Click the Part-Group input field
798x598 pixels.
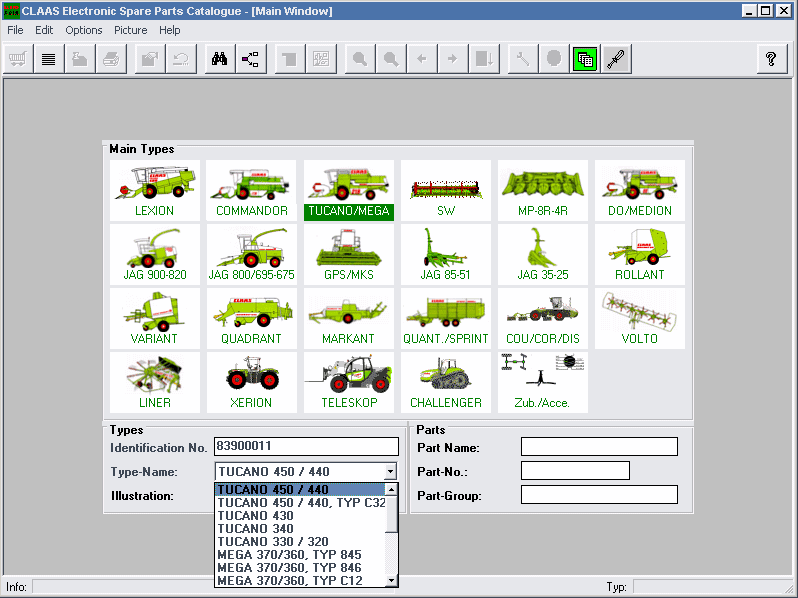(599, 495)
